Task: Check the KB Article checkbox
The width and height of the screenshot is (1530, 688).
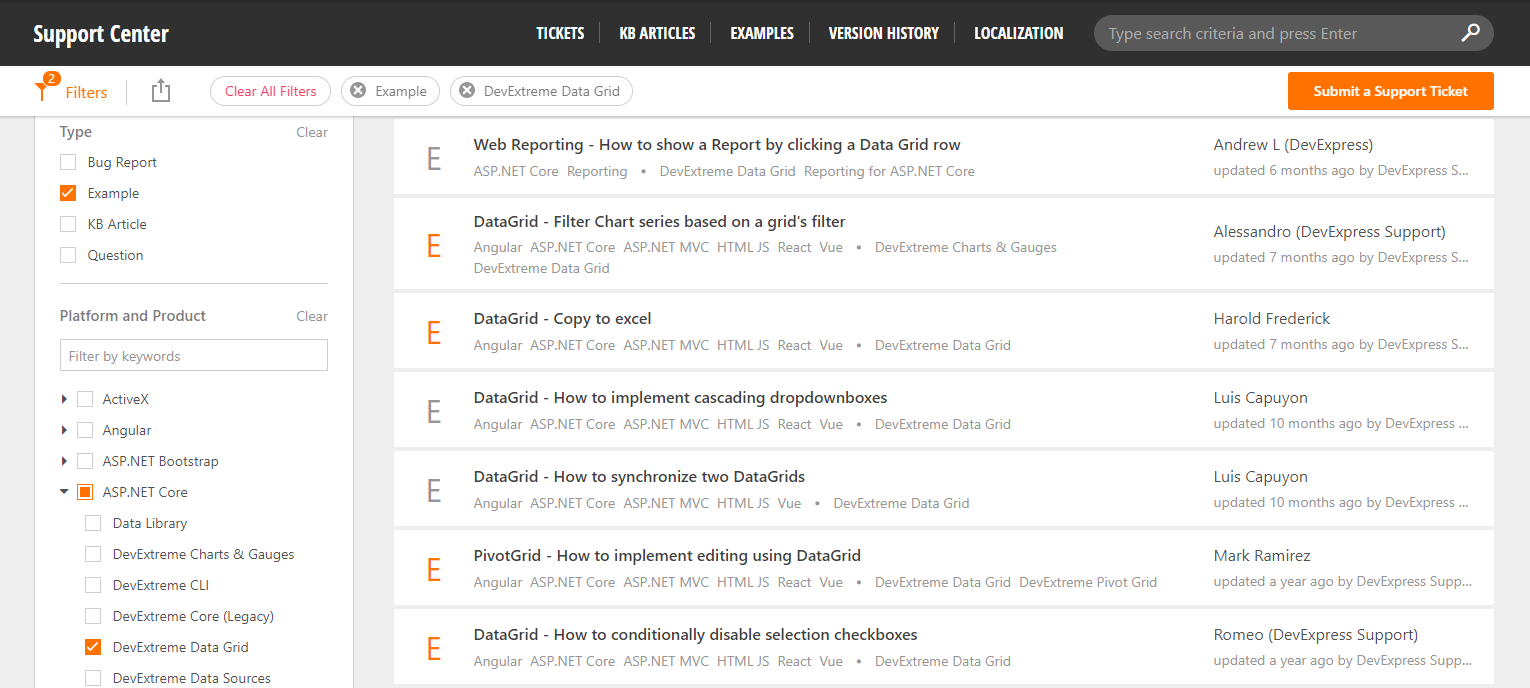Action: tap(68, 224)
